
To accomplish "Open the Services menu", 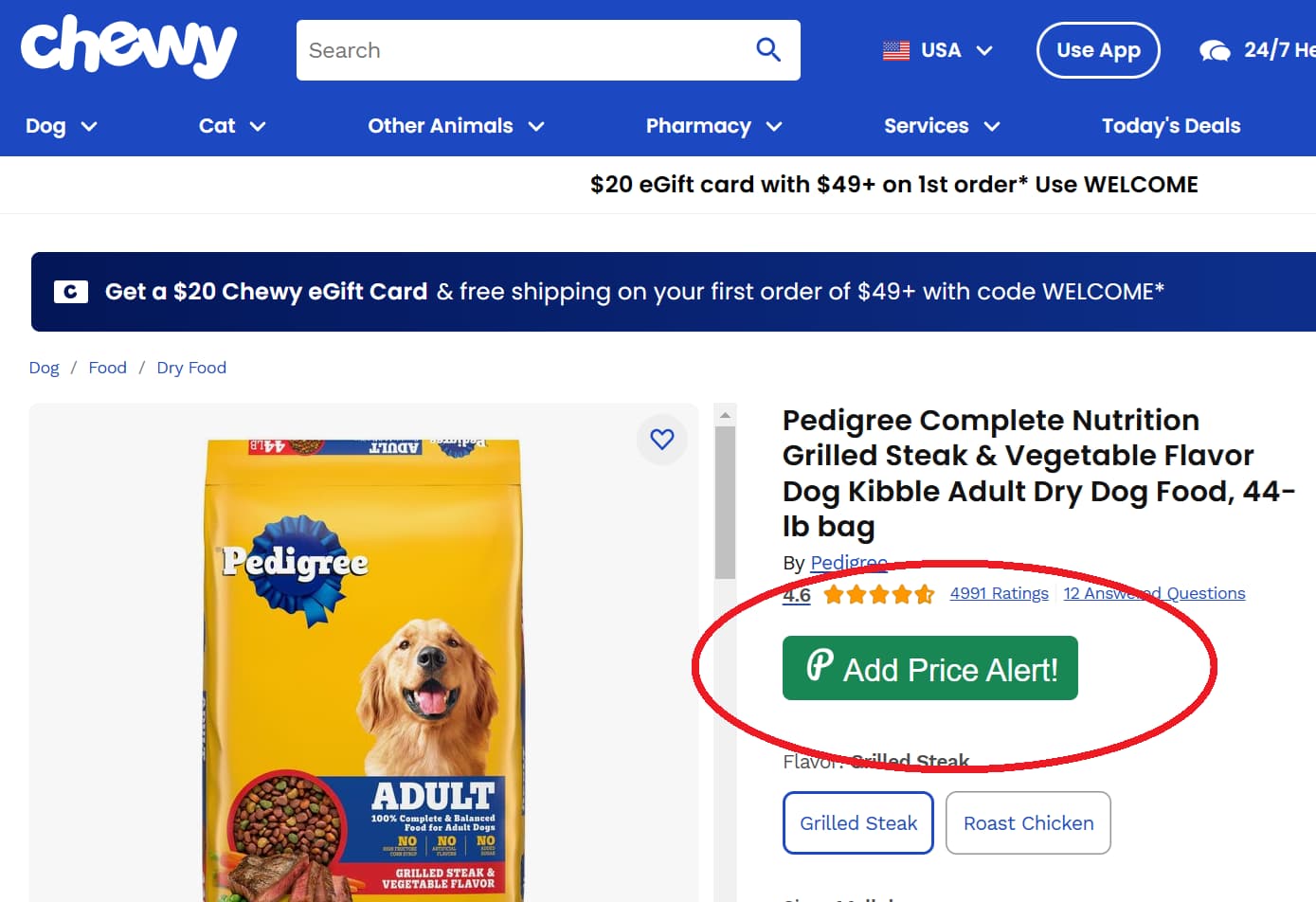I will (x=940, y=125).
